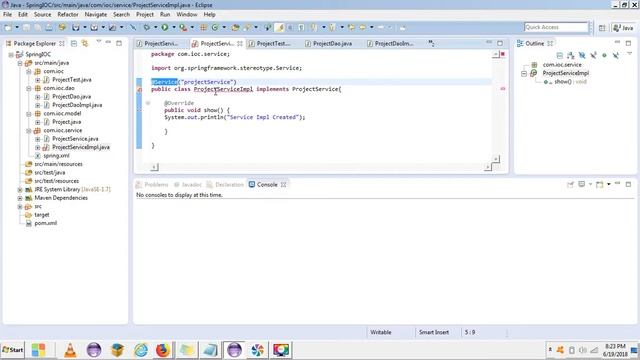Viewport: 640px width, 360px height.
Task: Click the New Java Package toolbar icon
Action: tap(203, 27)
